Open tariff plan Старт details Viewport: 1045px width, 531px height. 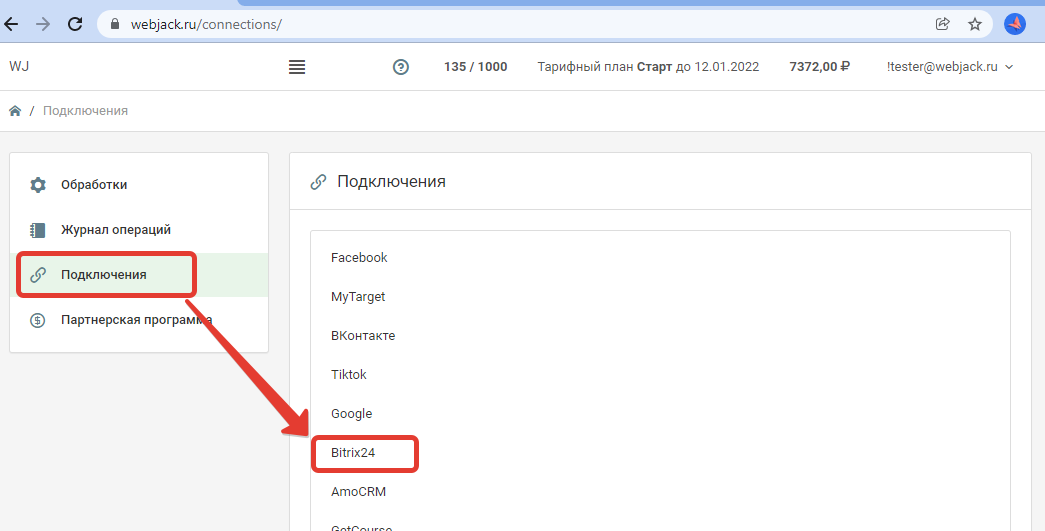coord(648,67)
